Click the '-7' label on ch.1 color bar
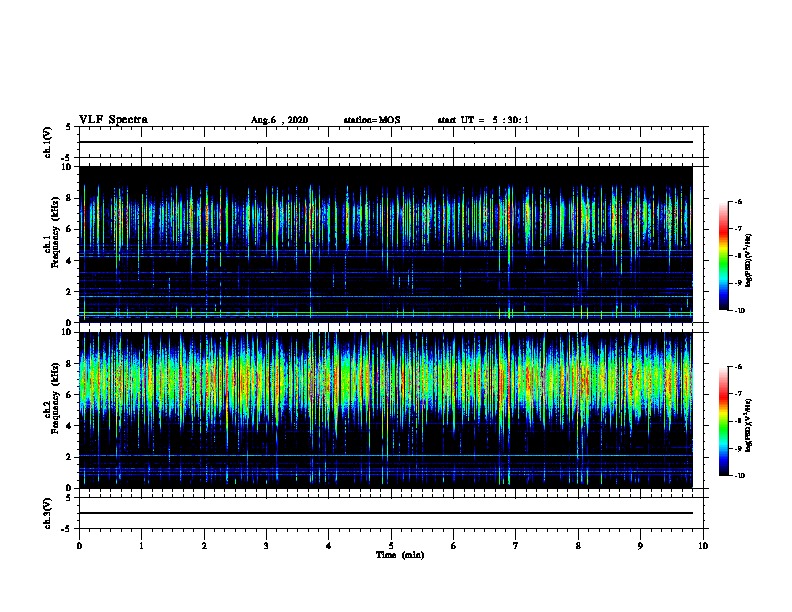The image size is (792, 612). click(x=738, y=229)
